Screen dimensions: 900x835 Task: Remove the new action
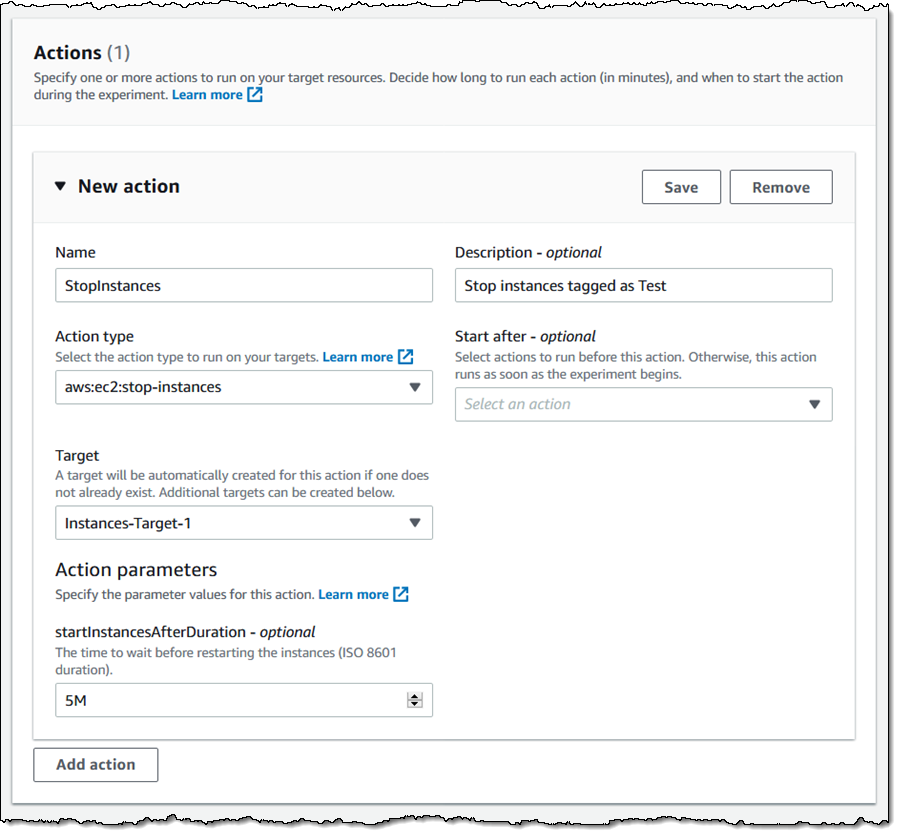(781, 187)
